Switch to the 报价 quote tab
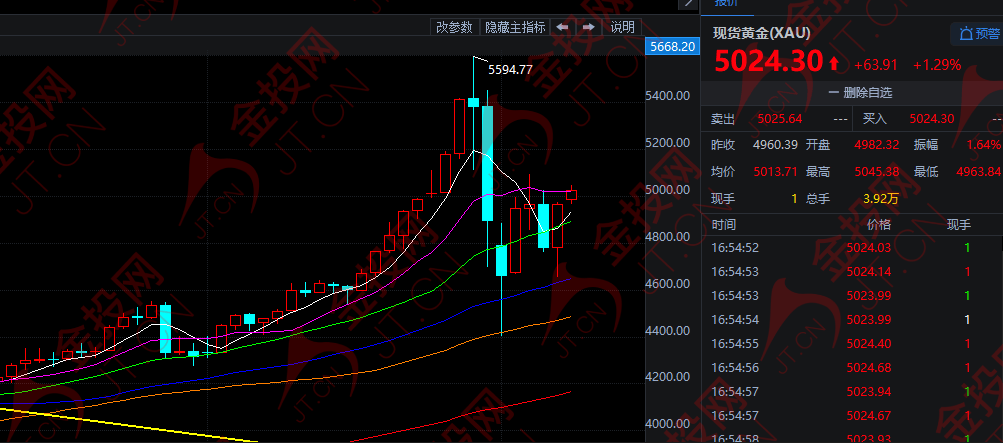 point(725,4)
